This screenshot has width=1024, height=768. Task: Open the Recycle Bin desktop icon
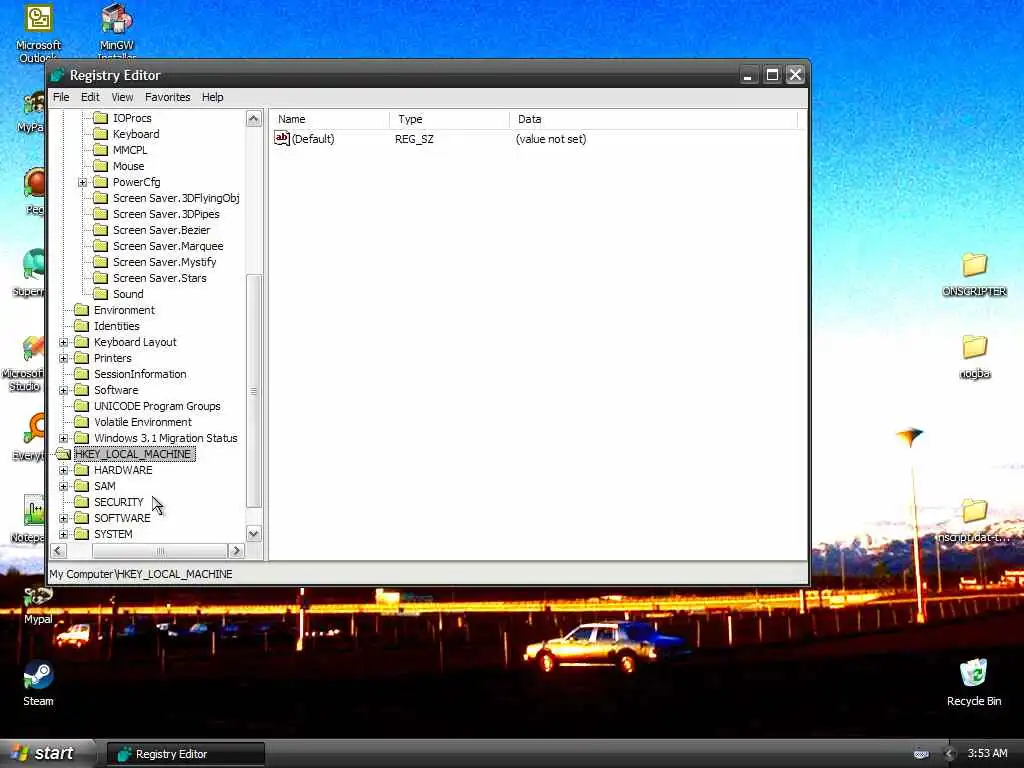(974, 682)
